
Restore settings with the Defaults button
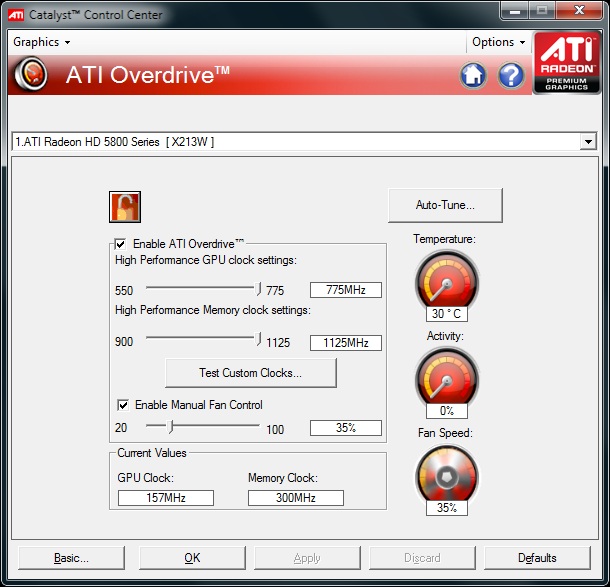(x=537, y=558)
